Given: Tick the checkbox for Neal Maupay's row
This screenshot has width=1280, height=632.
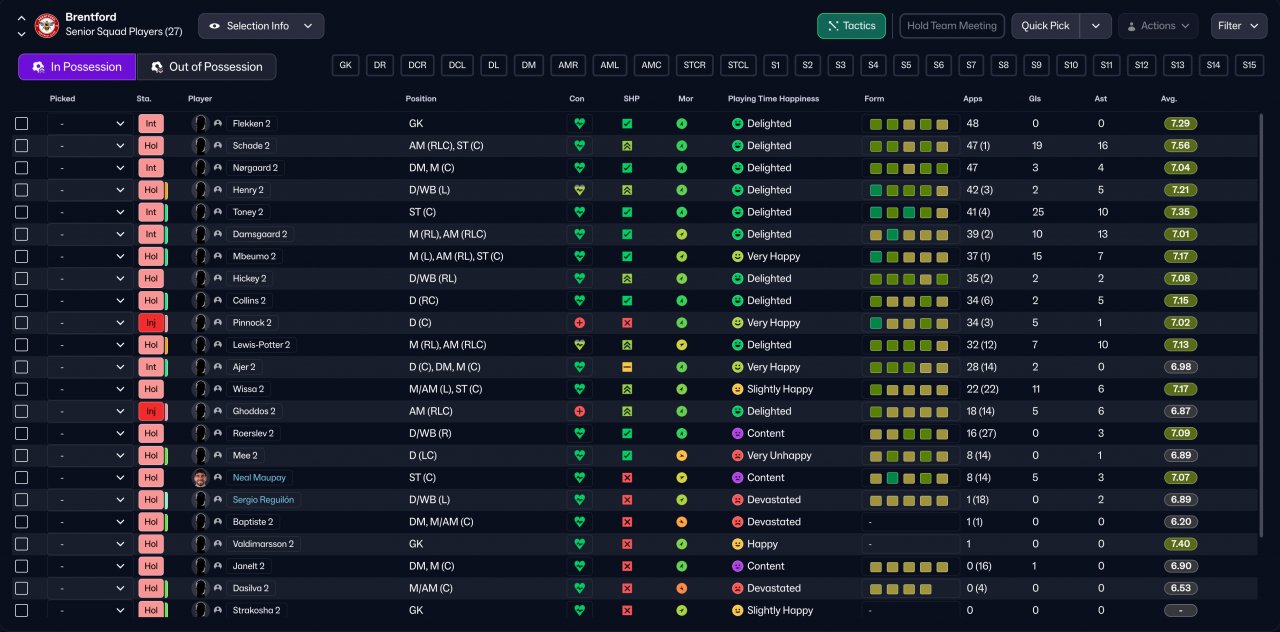Looking at the screenshot, I should point(22,478).
